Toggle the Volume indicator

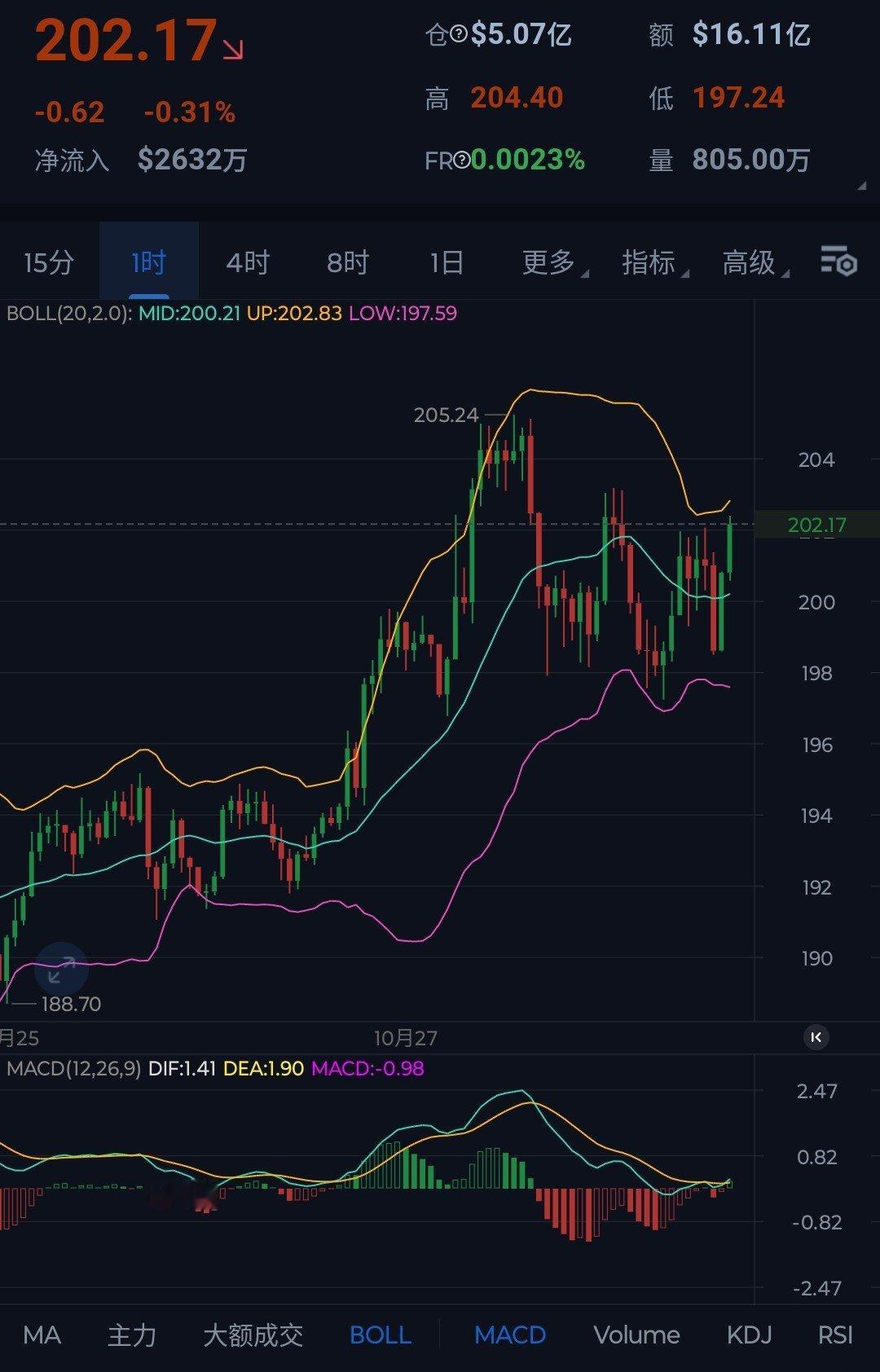(636, 1335)
